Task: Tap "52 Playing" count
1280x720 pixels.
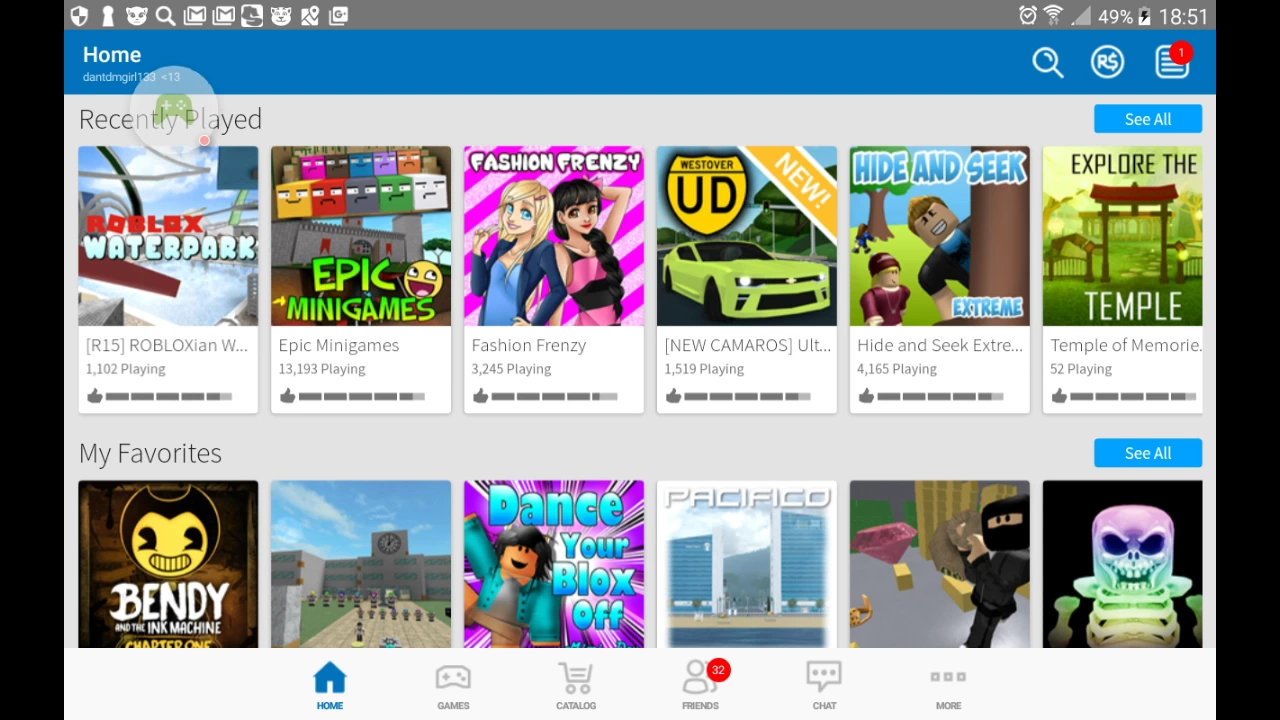Action: tap(1081, 369)
